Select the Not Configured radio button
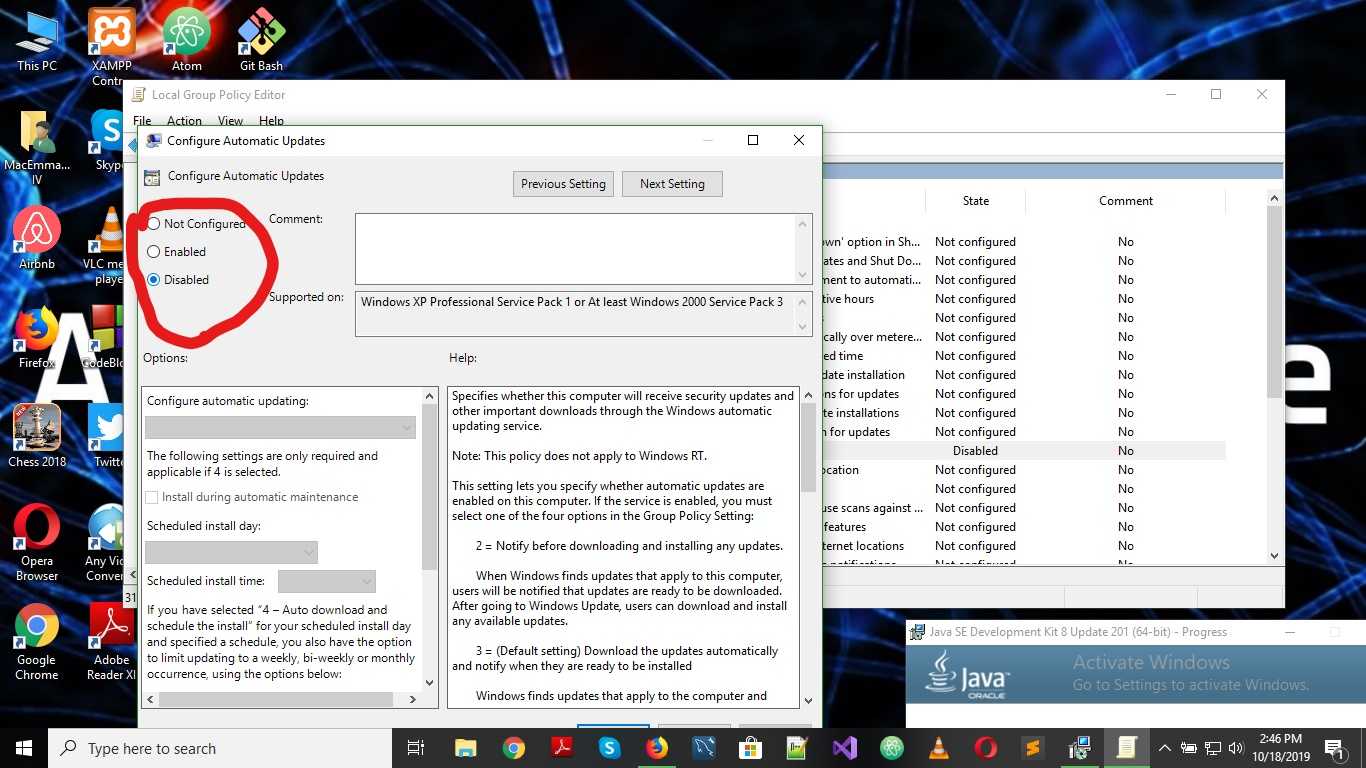Screen dimensions: 1366x768 click(x=154, y=224)
